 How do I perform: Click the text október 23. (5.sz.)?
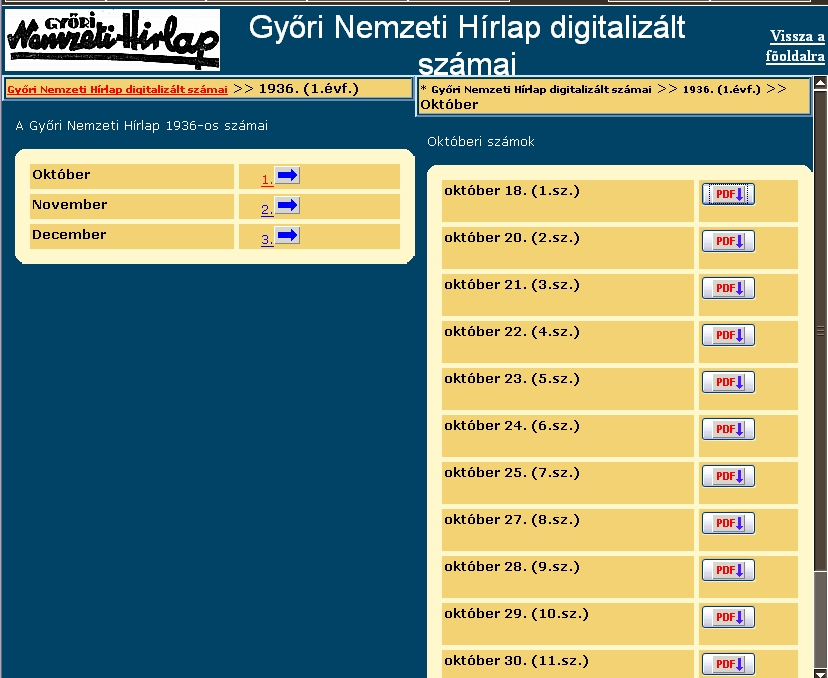pos(512,379)
